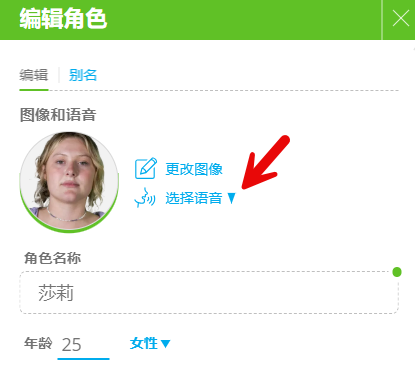The width and height of the screenshot is (415, 389).
Task: Click the character avatar portrait
Action: tap(69, 182)
